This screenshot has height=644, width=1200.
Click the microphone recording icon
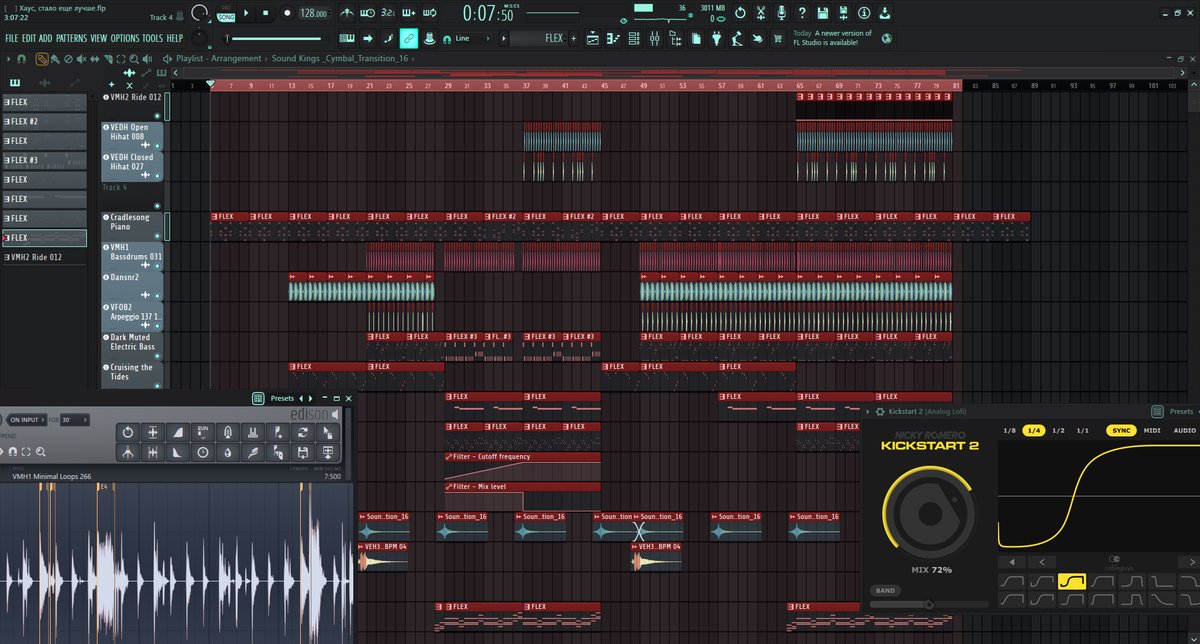[781, 13]
